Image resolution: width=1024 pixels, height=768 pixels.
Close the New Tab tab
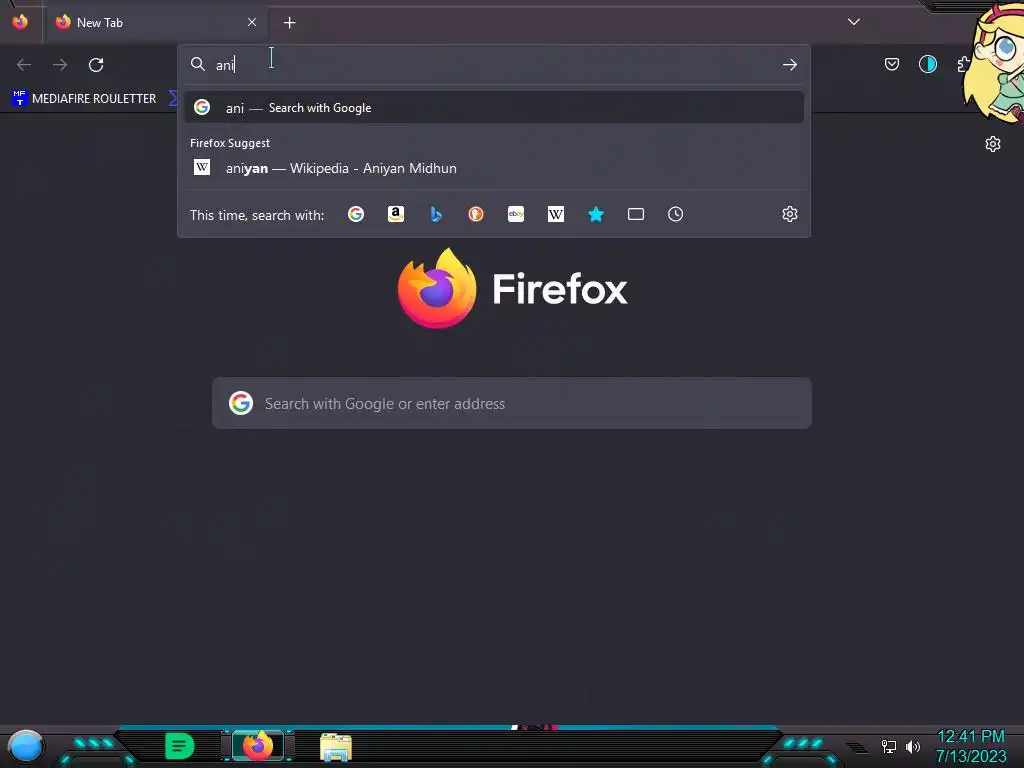(x=251, y=22)
